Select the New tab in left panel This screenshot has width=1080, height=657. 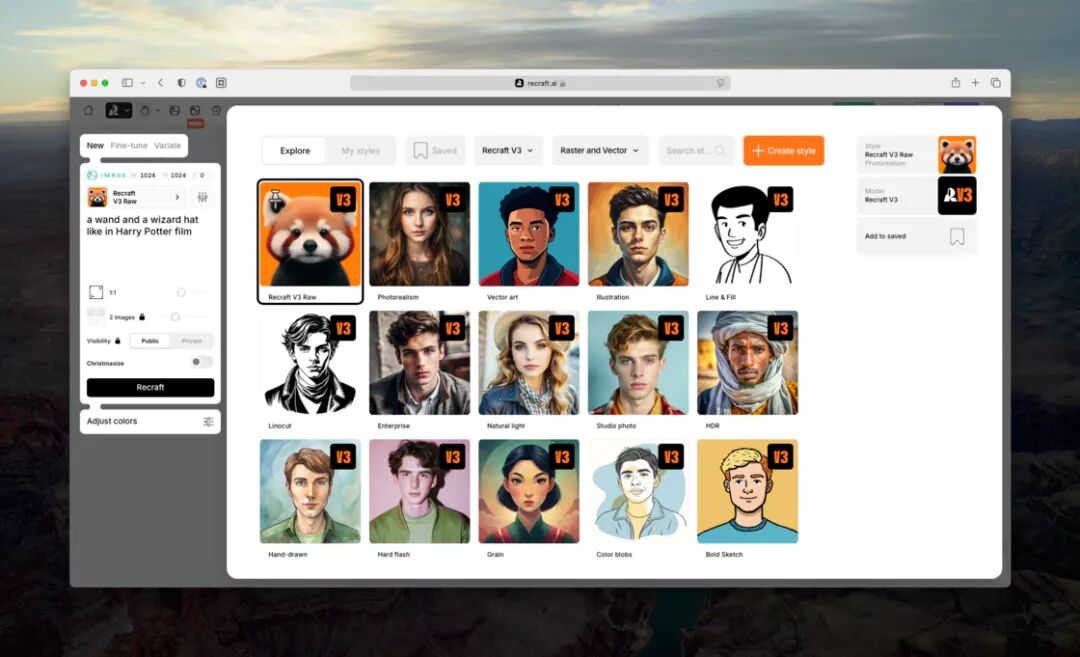pos(95,145)
